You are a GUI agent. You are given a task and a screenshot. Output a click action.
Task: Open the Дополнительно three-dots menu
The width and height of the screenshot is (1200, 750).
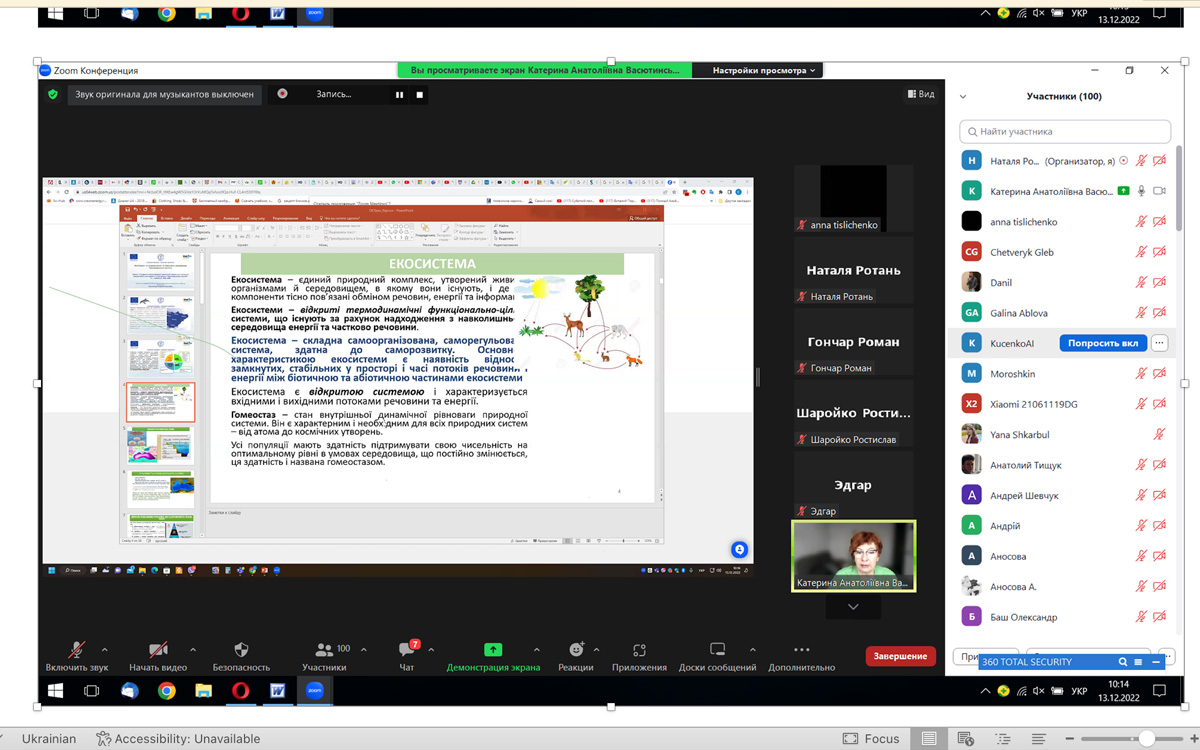coord(801,650)
